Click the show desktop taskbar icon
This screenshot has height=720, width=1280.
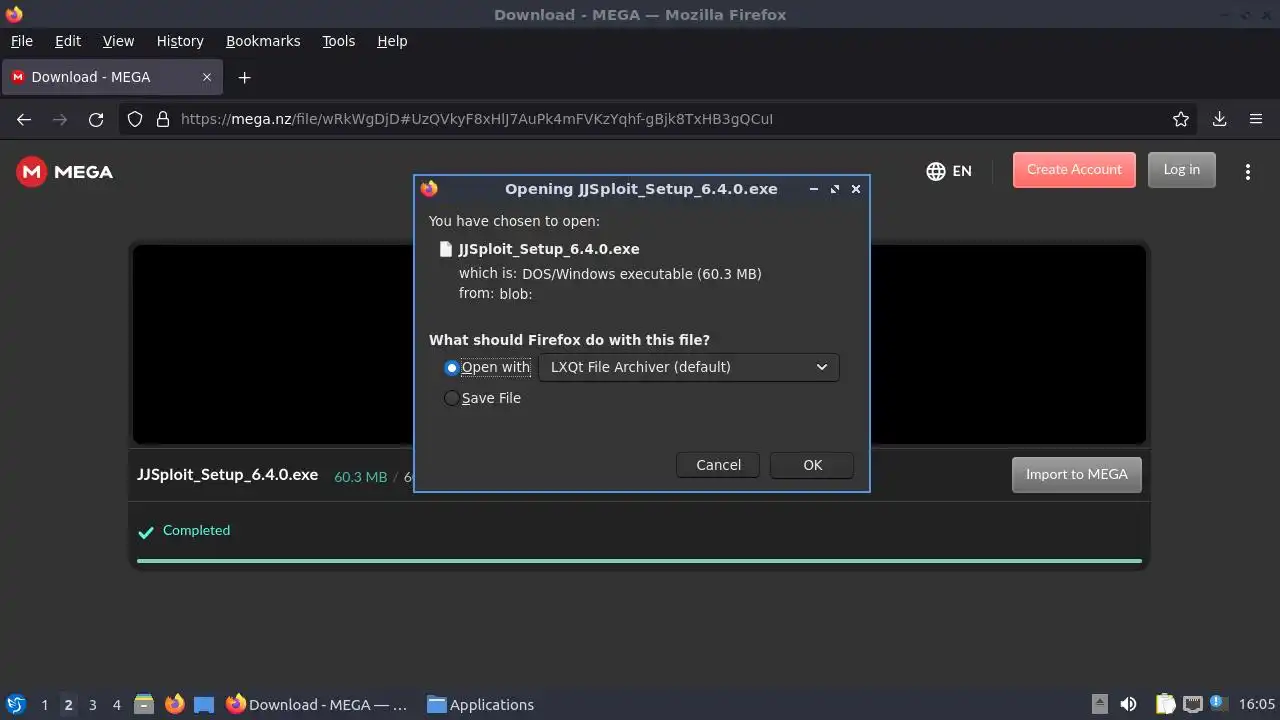(204, 704)
